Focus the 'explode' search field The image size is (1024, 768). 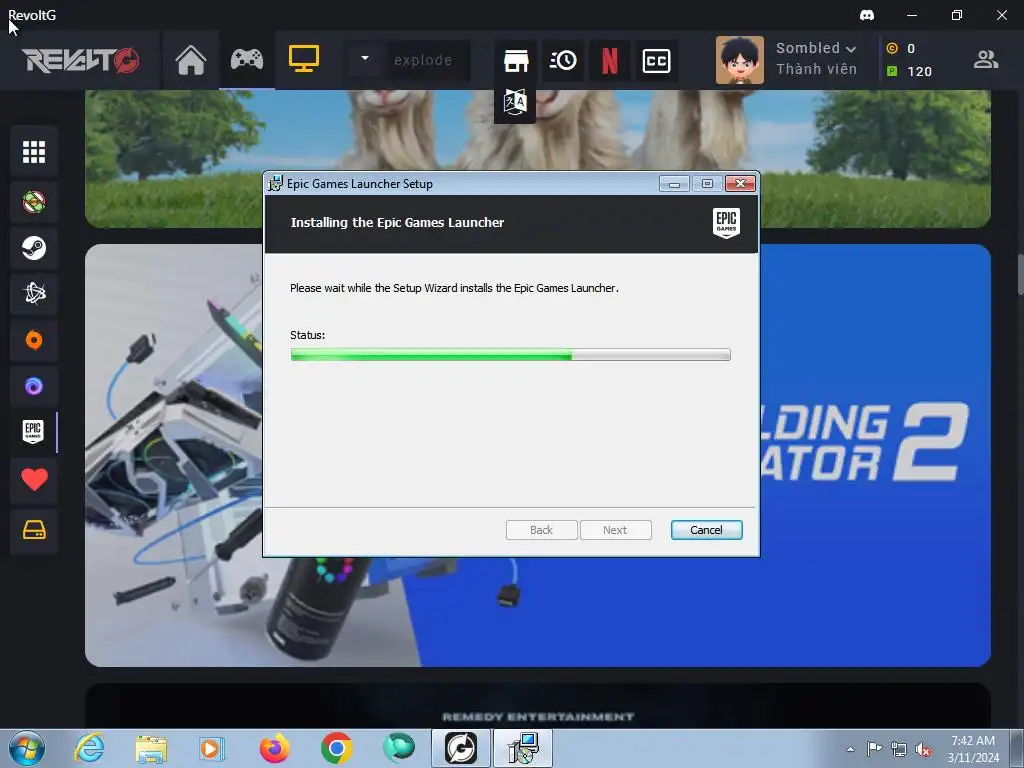point(428,60)
